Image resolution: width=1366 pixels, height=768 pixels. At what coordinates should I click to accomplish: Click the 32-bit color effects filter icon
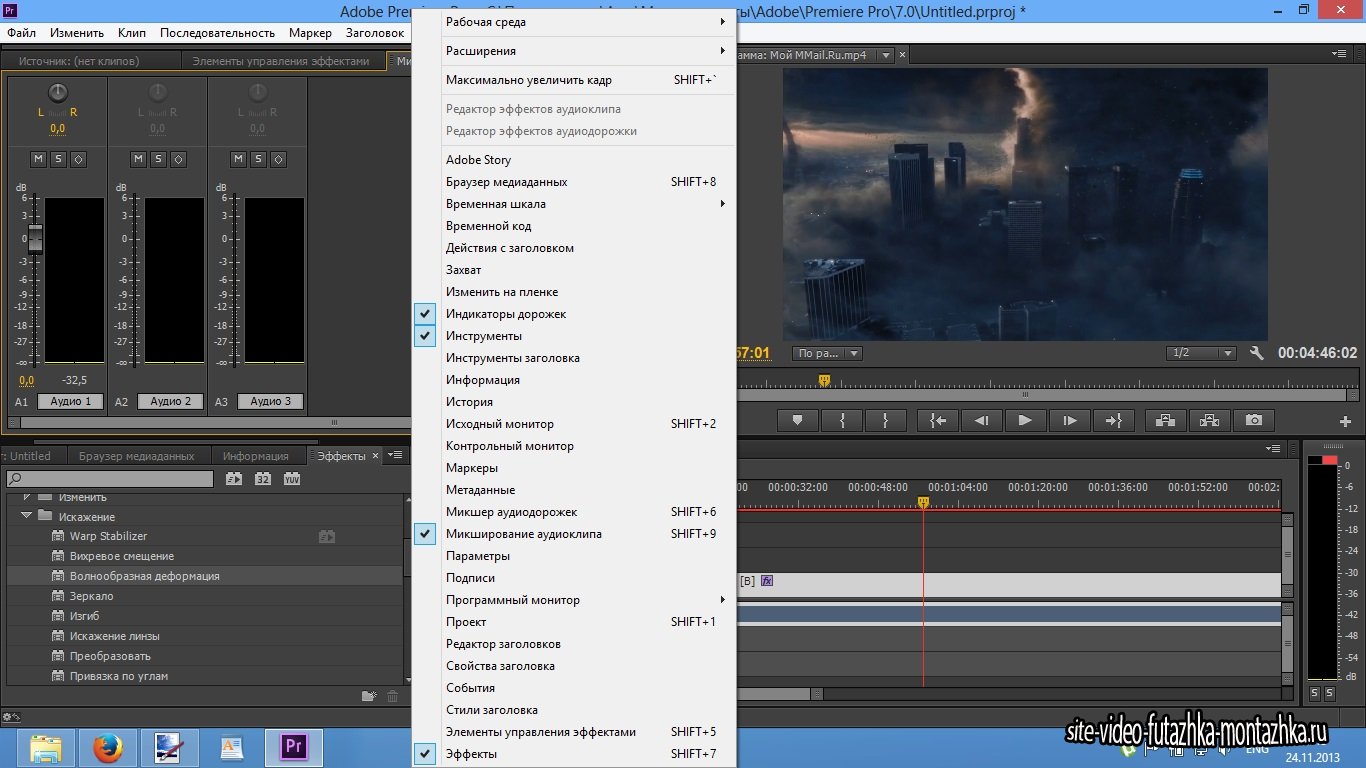[x=263, y=479]
